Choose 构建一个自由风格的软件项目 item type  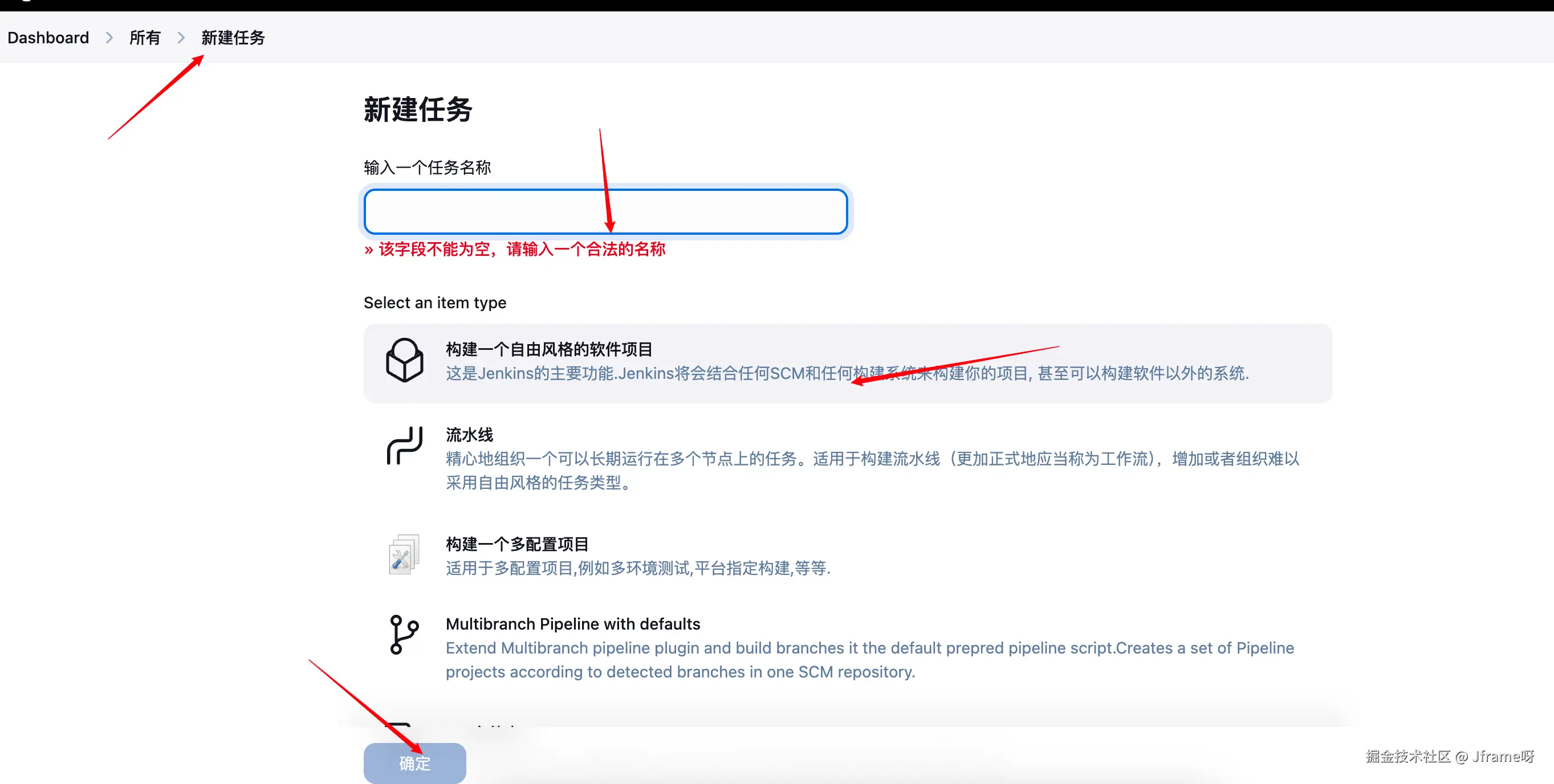tap(549, 349)
